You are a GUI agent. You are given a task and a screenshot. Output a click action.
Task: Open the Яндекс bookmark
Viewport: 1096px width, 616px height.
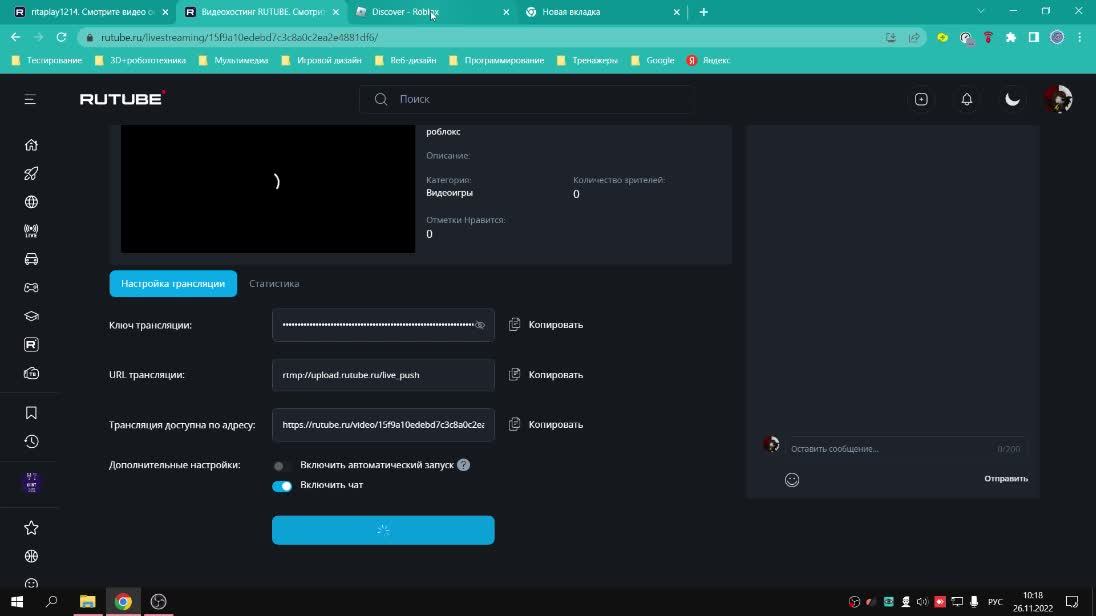[x=708, y=60]
